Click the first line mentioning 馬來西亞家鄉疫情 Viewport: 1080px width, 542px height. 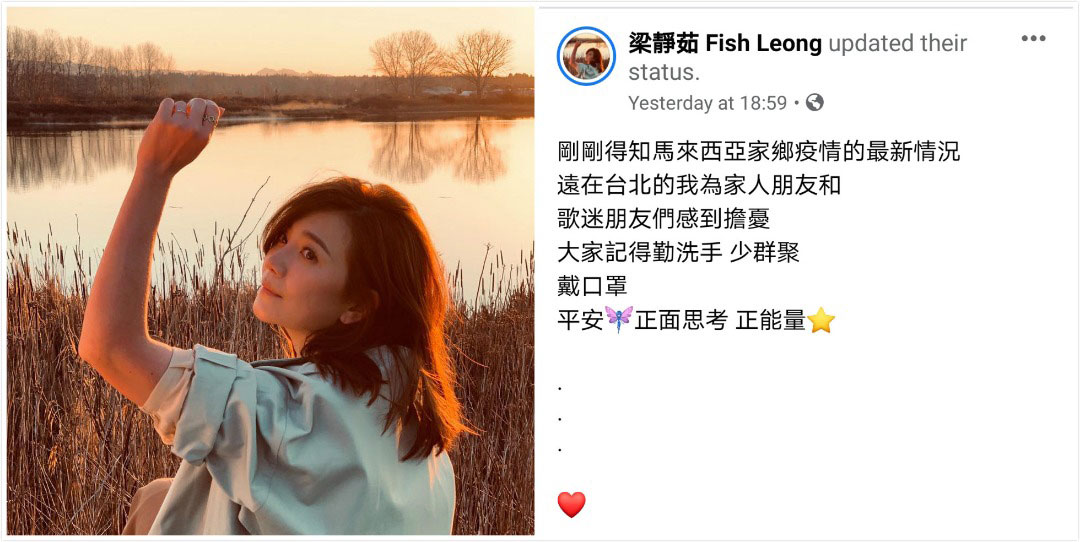click(758, 152)
